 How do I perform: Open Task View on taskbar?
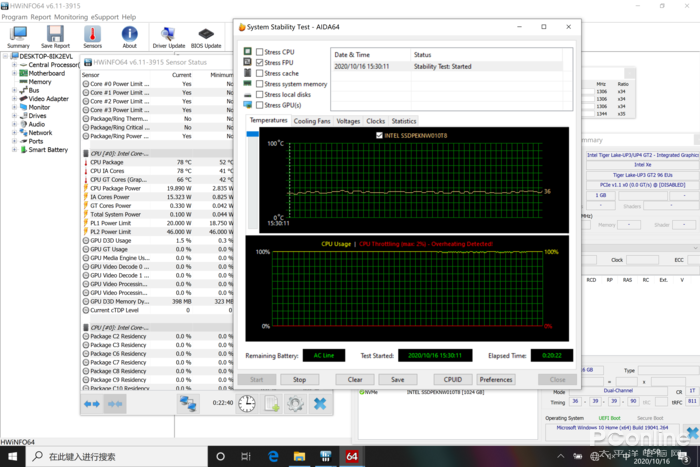click(x=246, y=456)
